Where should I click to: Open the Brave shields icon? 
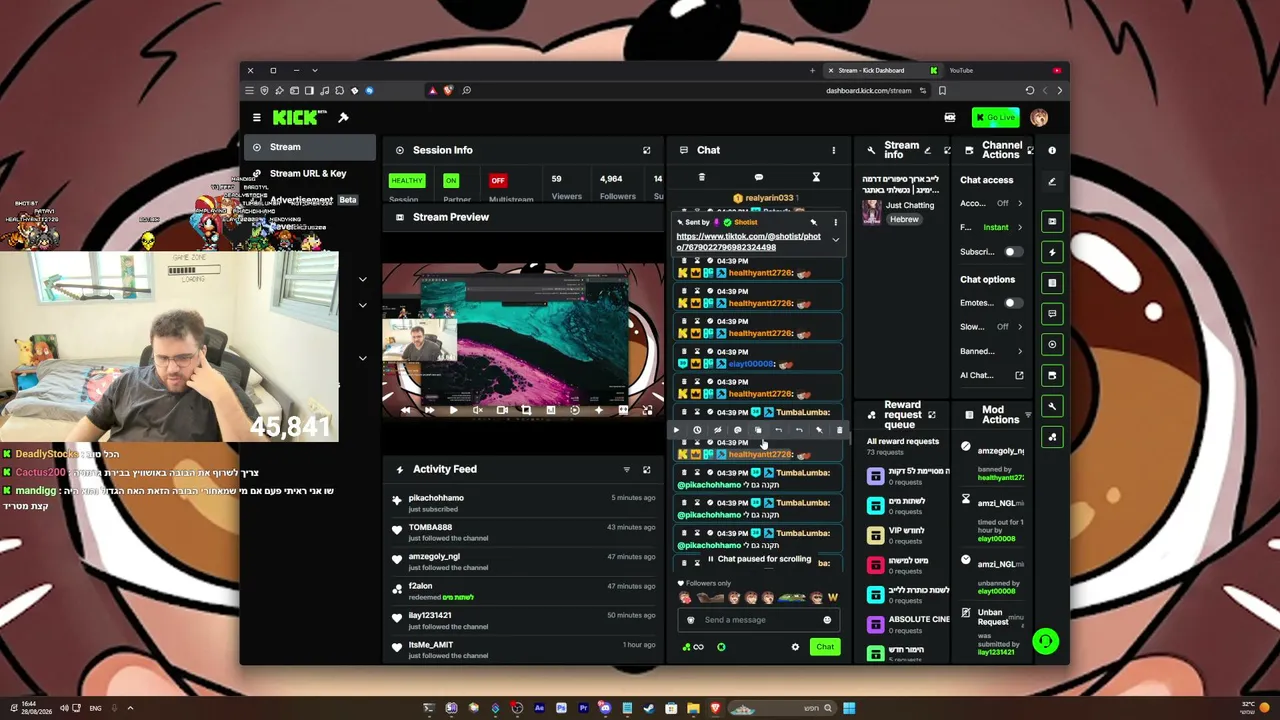pos(448,91)
